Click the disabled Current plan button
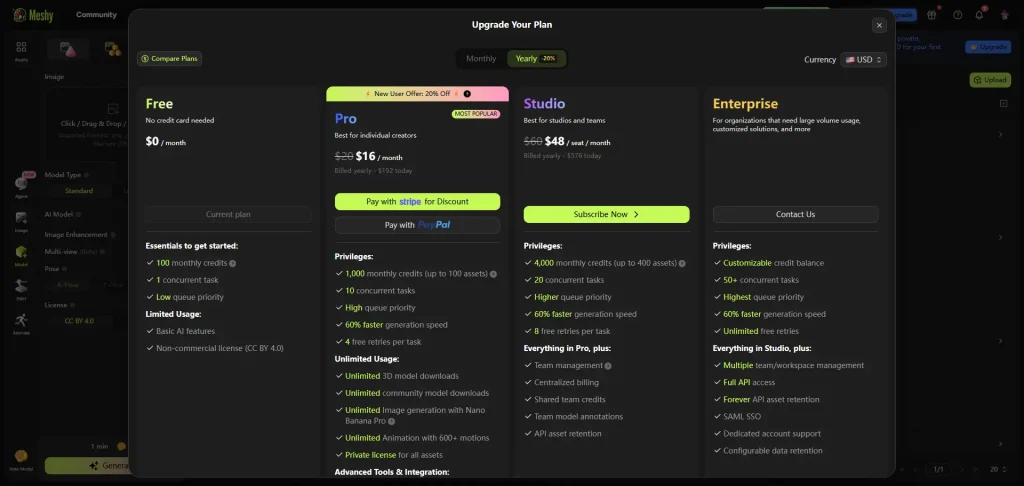 (x=228, y=214)
